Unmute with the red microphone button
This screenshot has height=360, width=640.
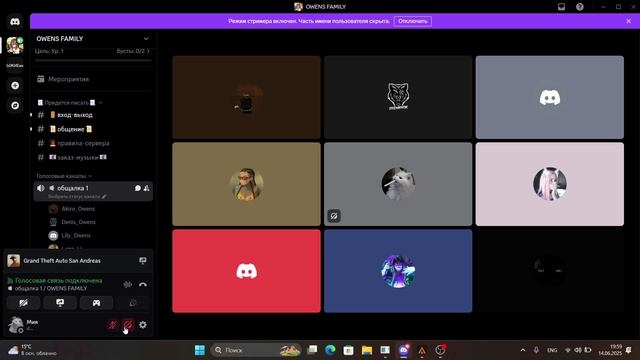click(x=113, y=325)
